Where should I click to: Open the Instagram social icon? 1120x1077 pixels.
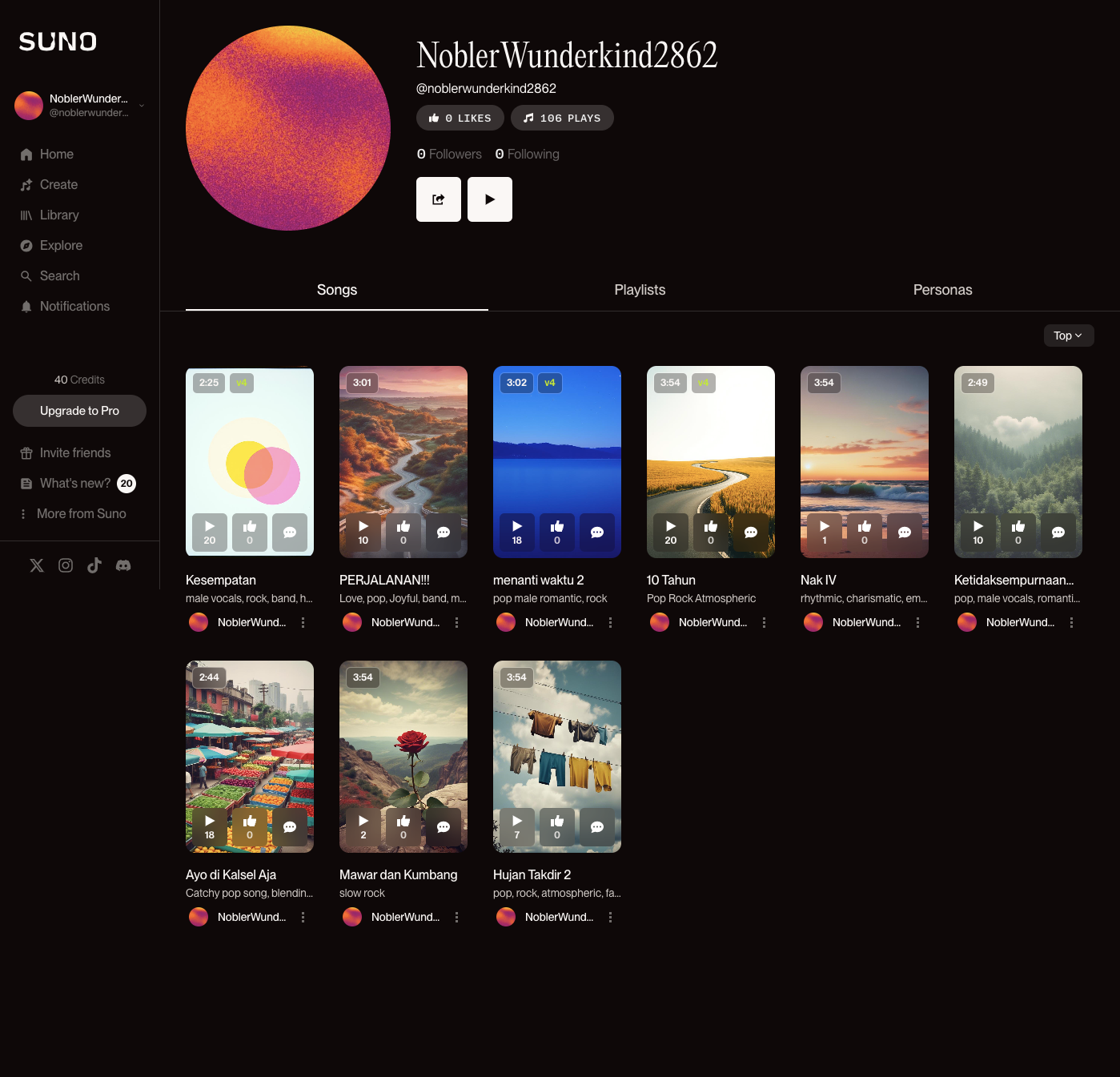(x=66, y=565)
